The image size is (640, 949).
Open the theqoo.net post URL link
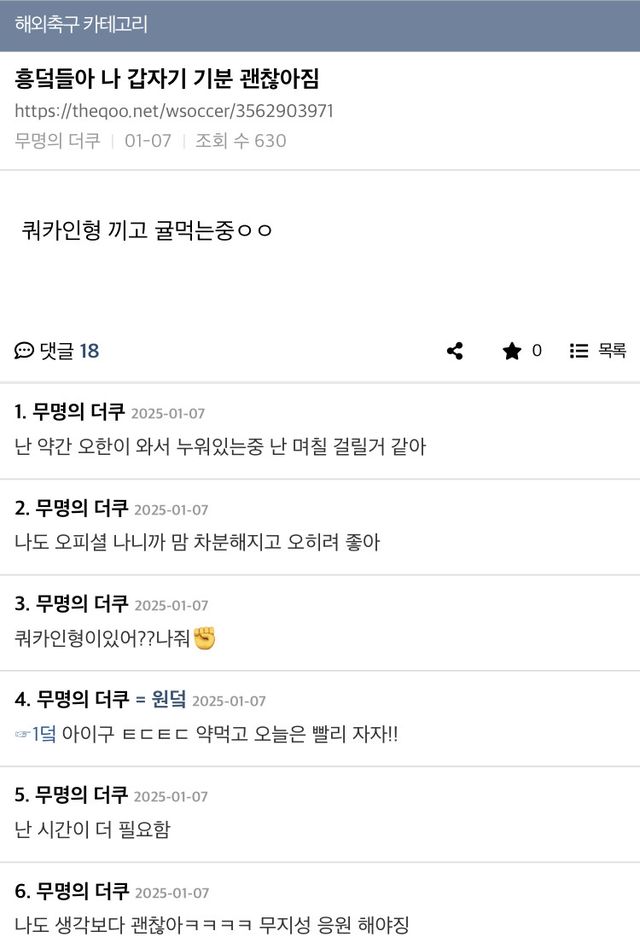(174, 111)
